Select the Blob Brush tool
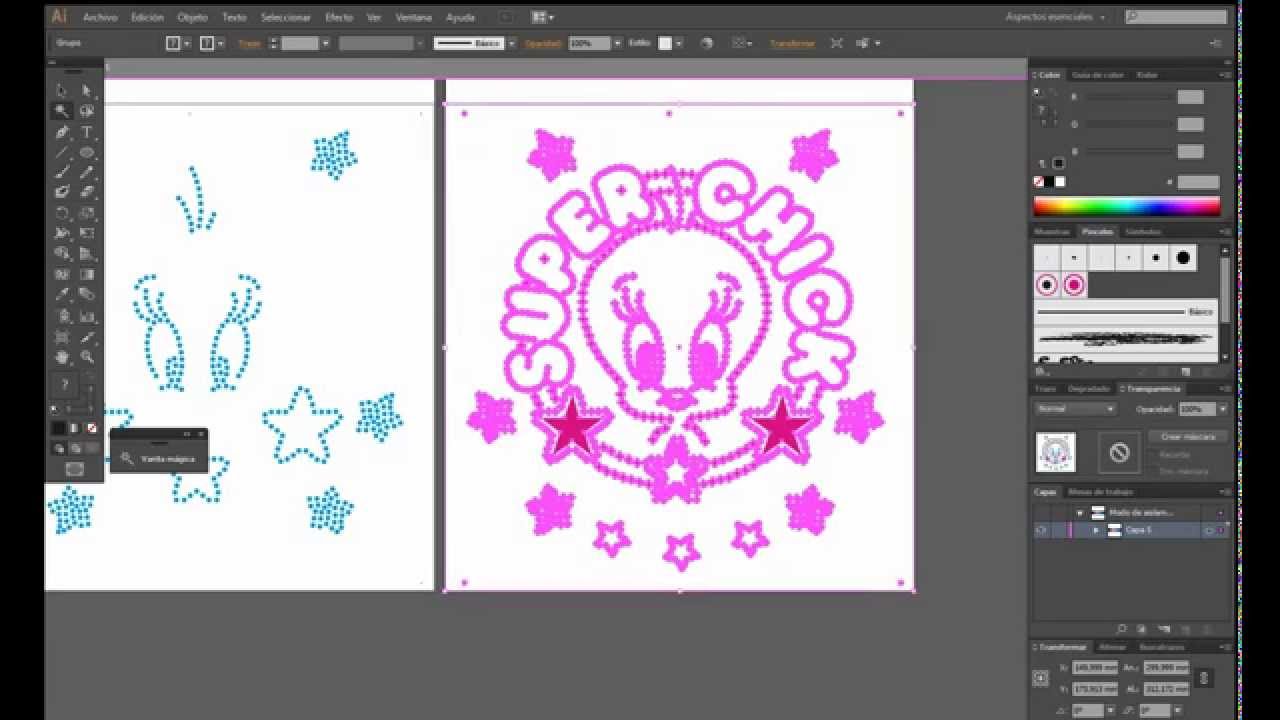 point(62,192)
